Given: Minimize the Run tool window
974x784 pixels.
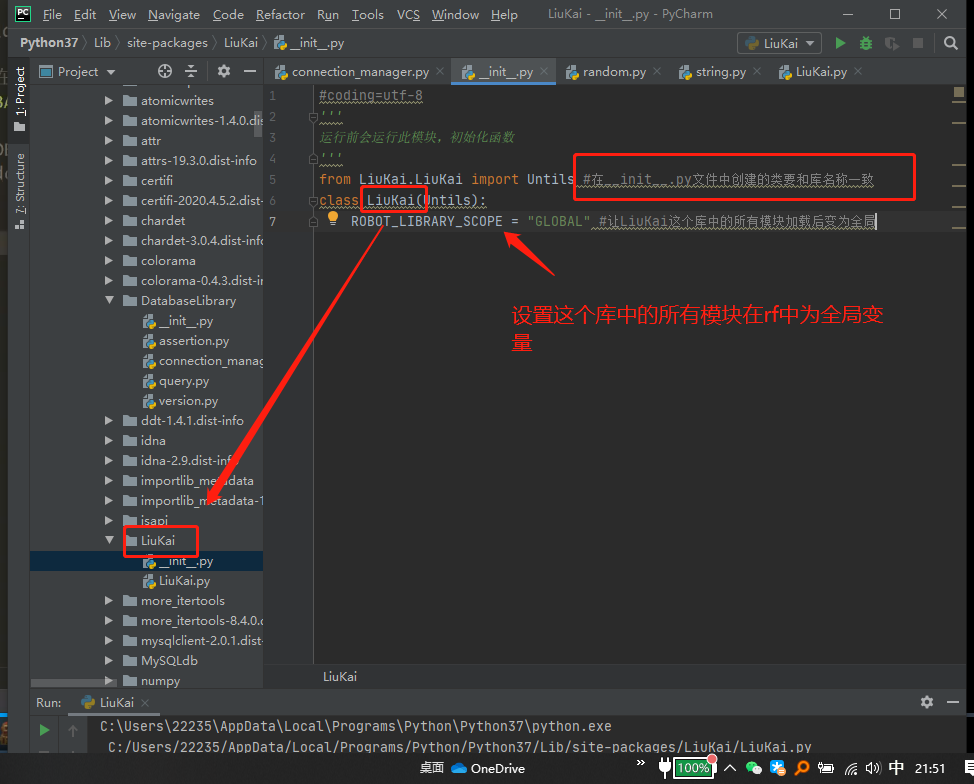Looking at the screenshot, I should pos(953,702).
